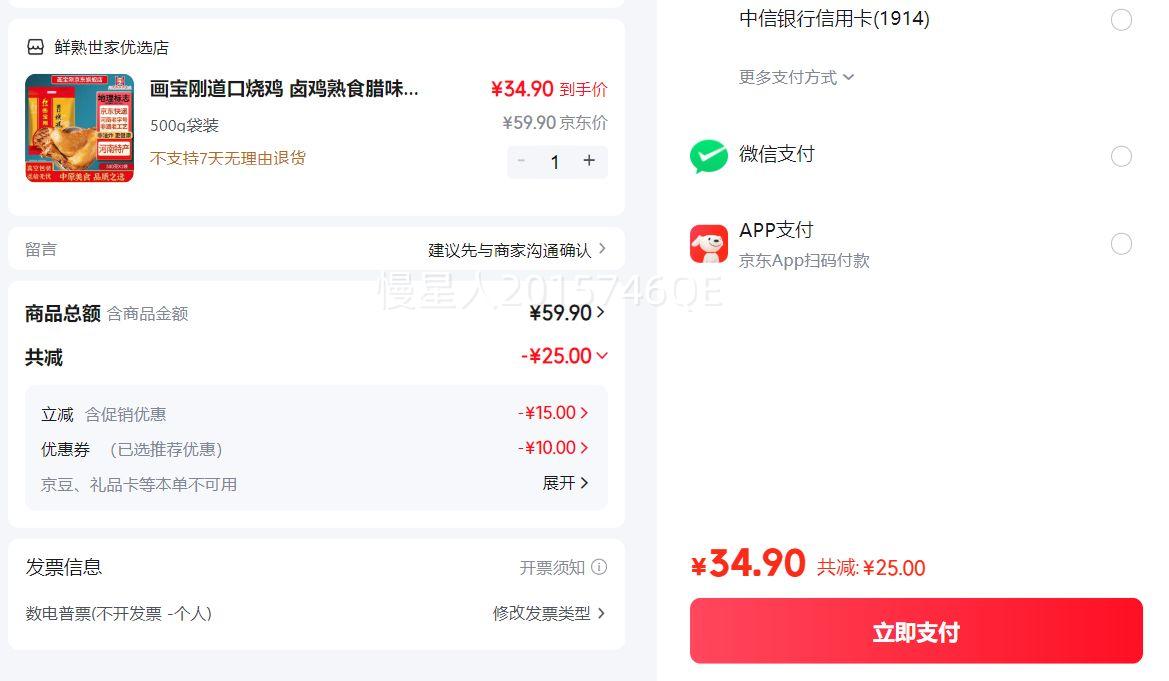Expand 更多支付方式 options
Screen dimensions: 1169x681
coord(797,77)
